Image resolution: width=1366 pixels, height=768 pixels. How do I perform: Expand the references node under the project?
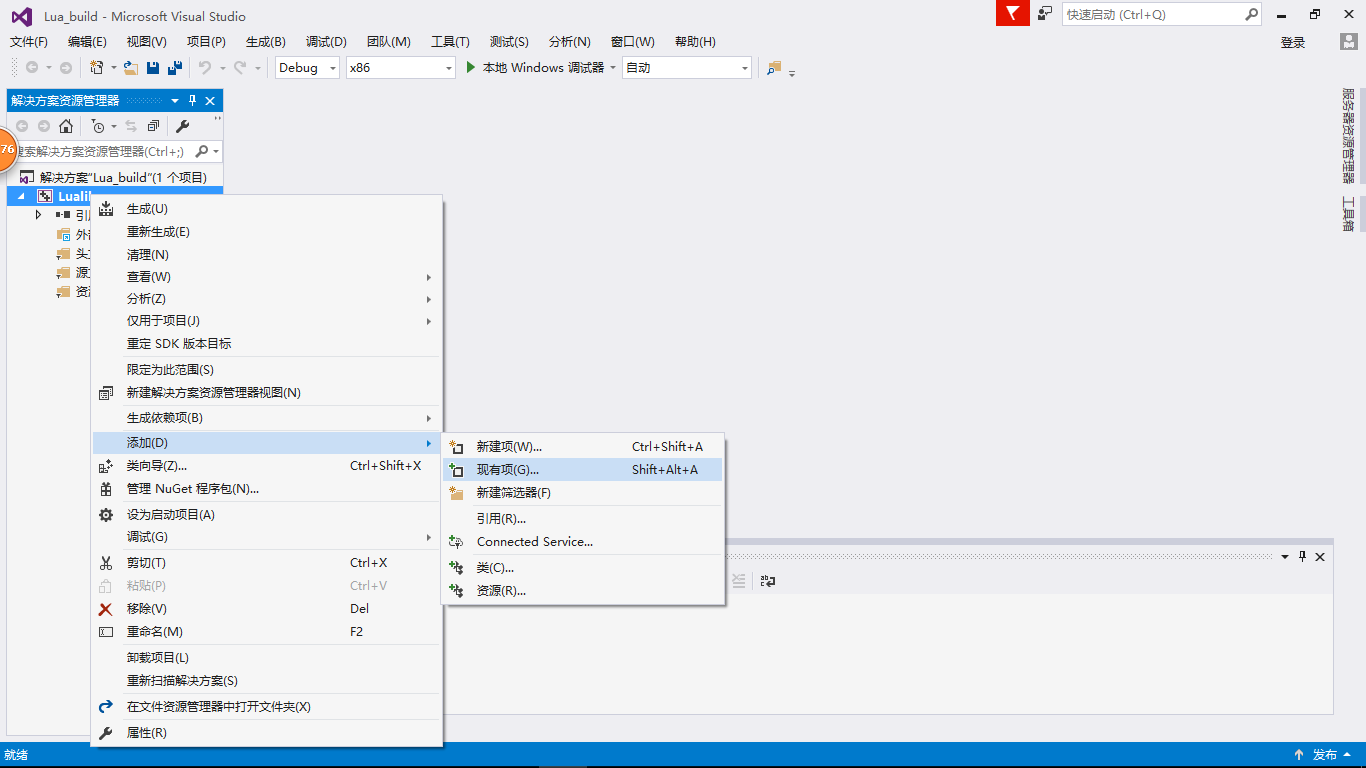pyautogui.click(x=39, y=215)
